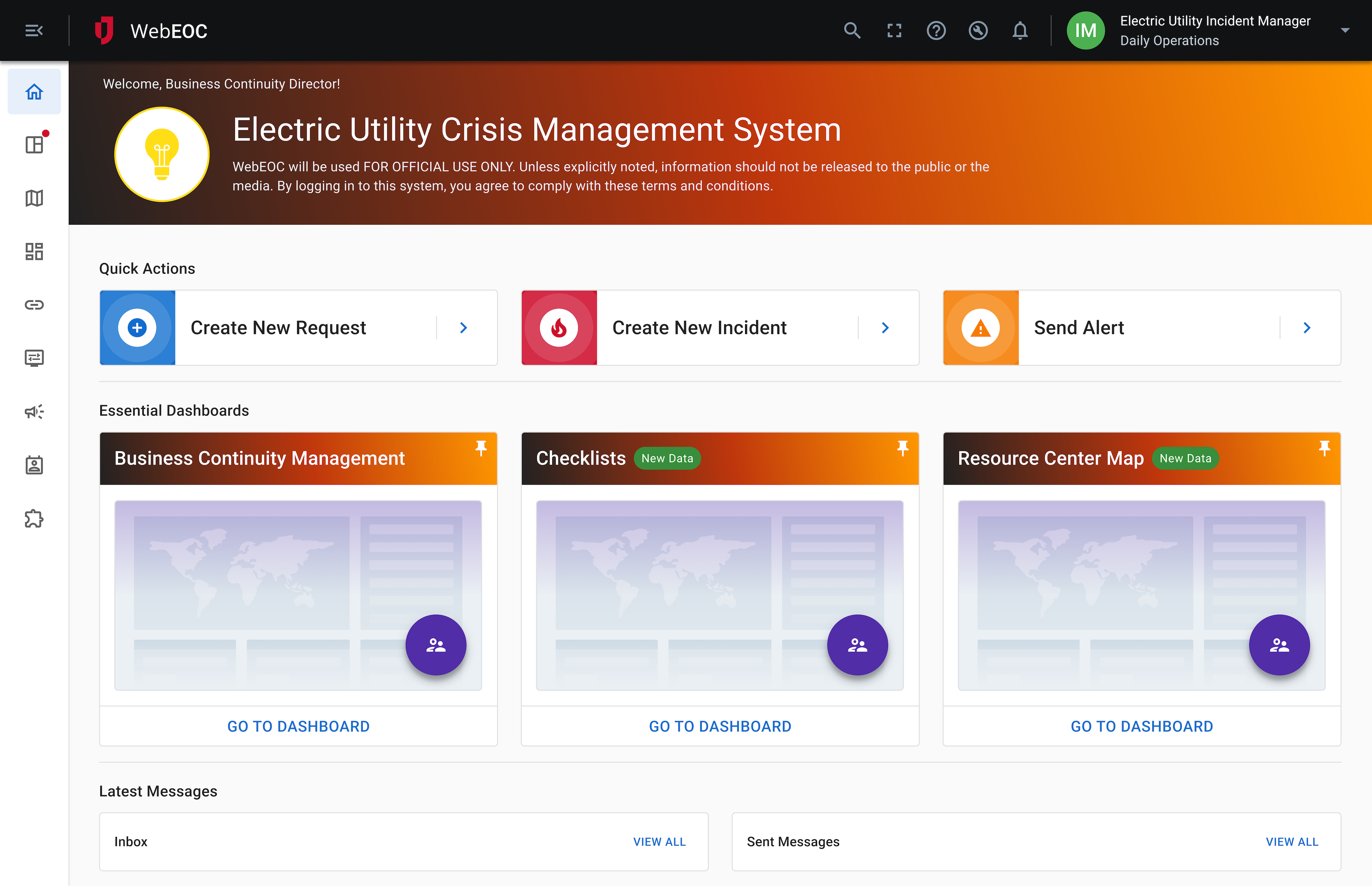Click Business Continuity Management preview thumbnail

pos(298,595)
